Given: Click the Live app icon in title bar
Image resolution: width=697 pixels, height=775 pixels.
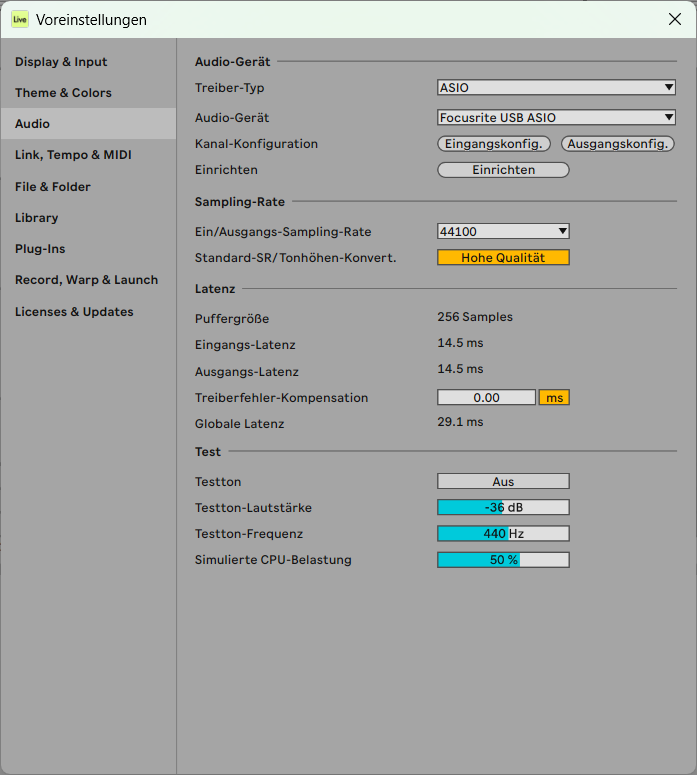Looking at the screenshot, I should pos(20,19).
